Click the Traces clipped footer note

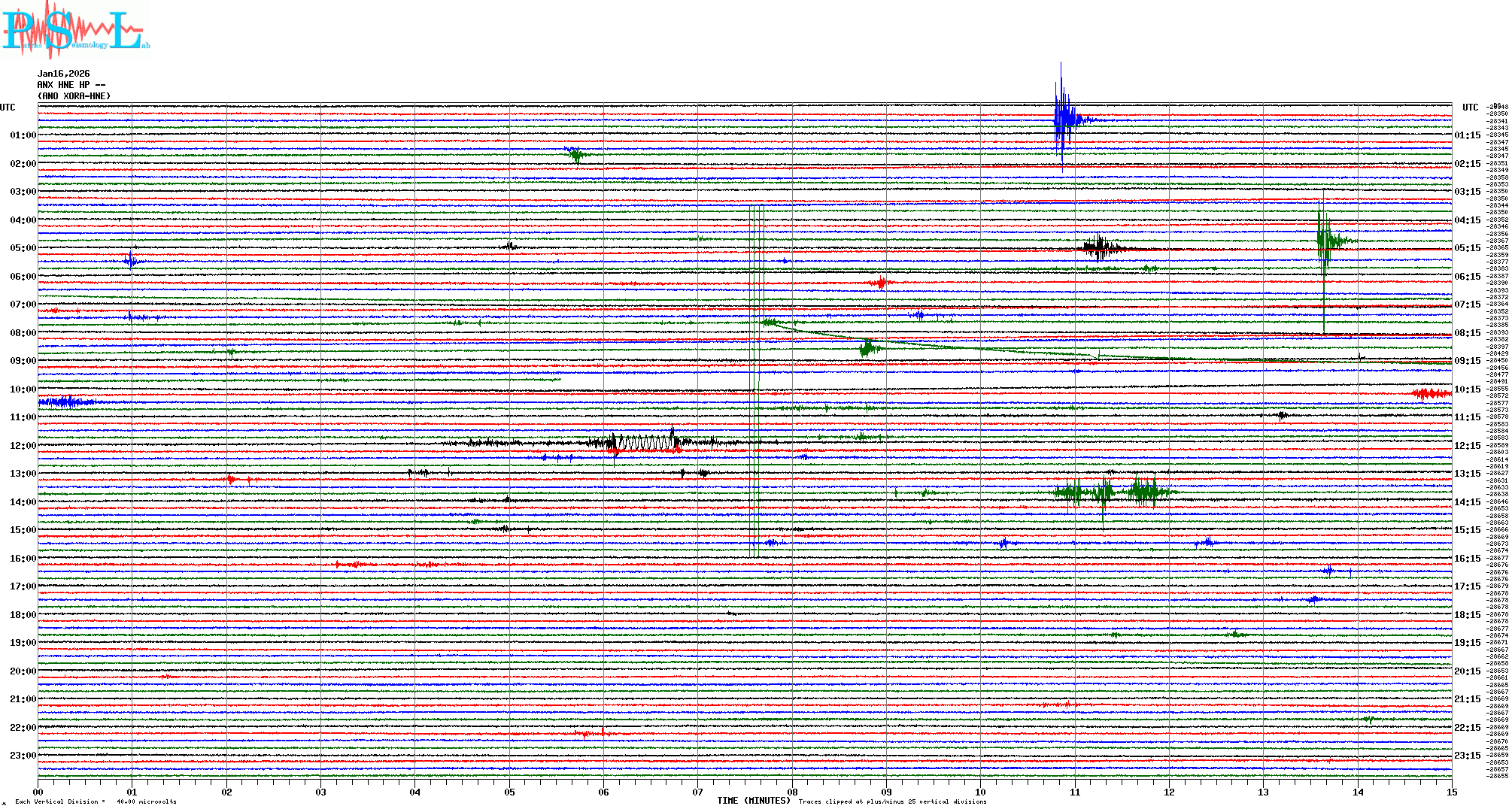(x=892, y=801)
